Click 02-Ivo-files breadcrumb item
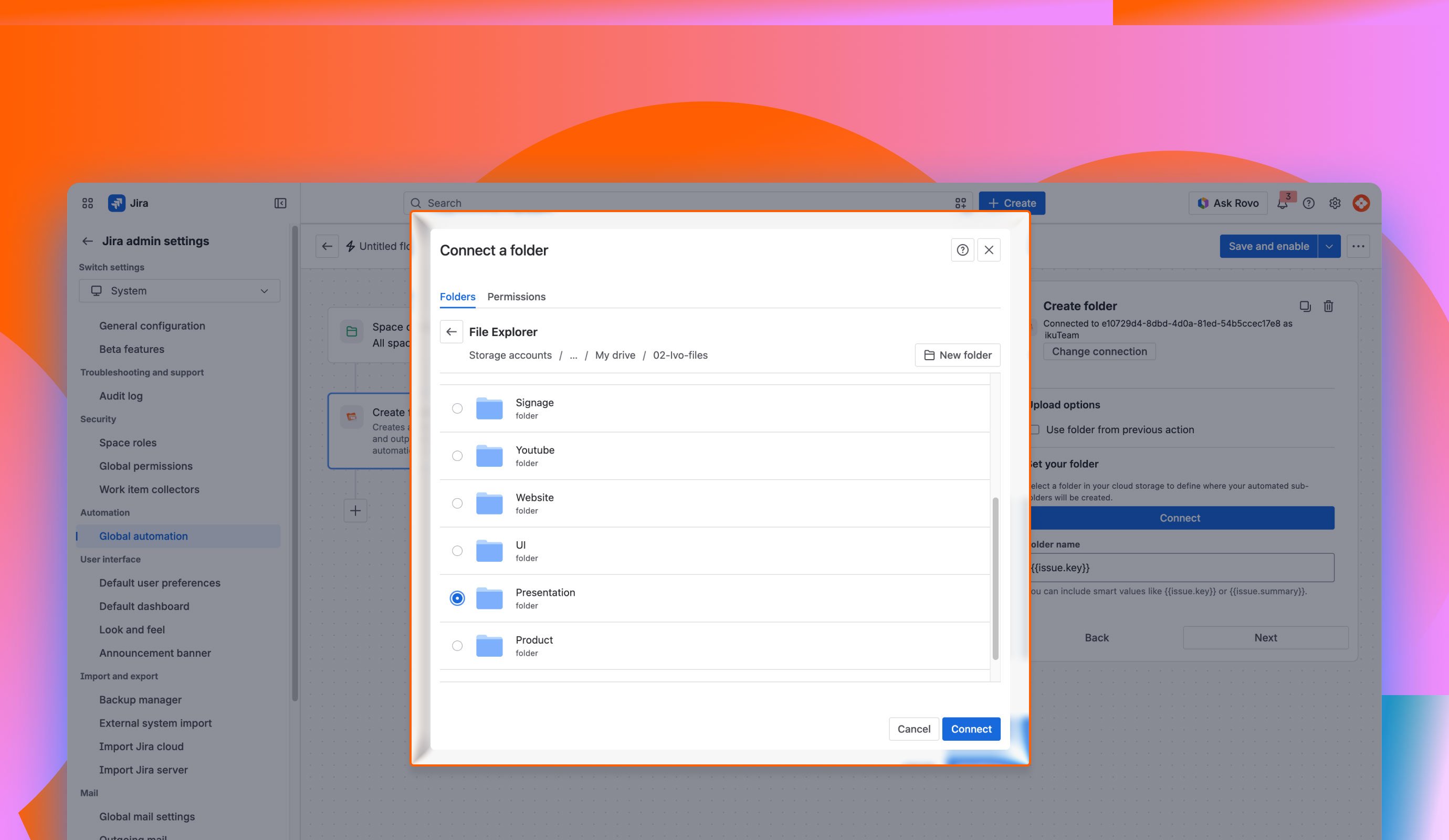The height and width of the screenshot is (840, 1449). (680, 355)
